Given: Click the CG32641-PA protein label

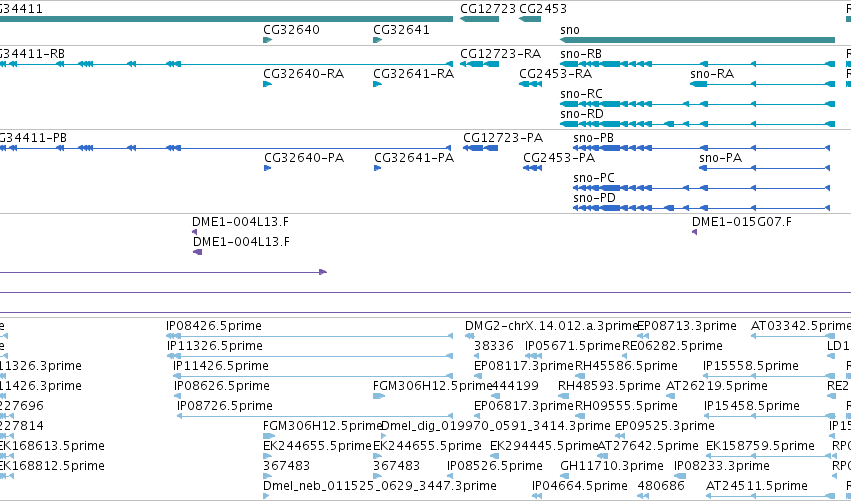Looking at the screenshot, I should click(x=414, y=158).
